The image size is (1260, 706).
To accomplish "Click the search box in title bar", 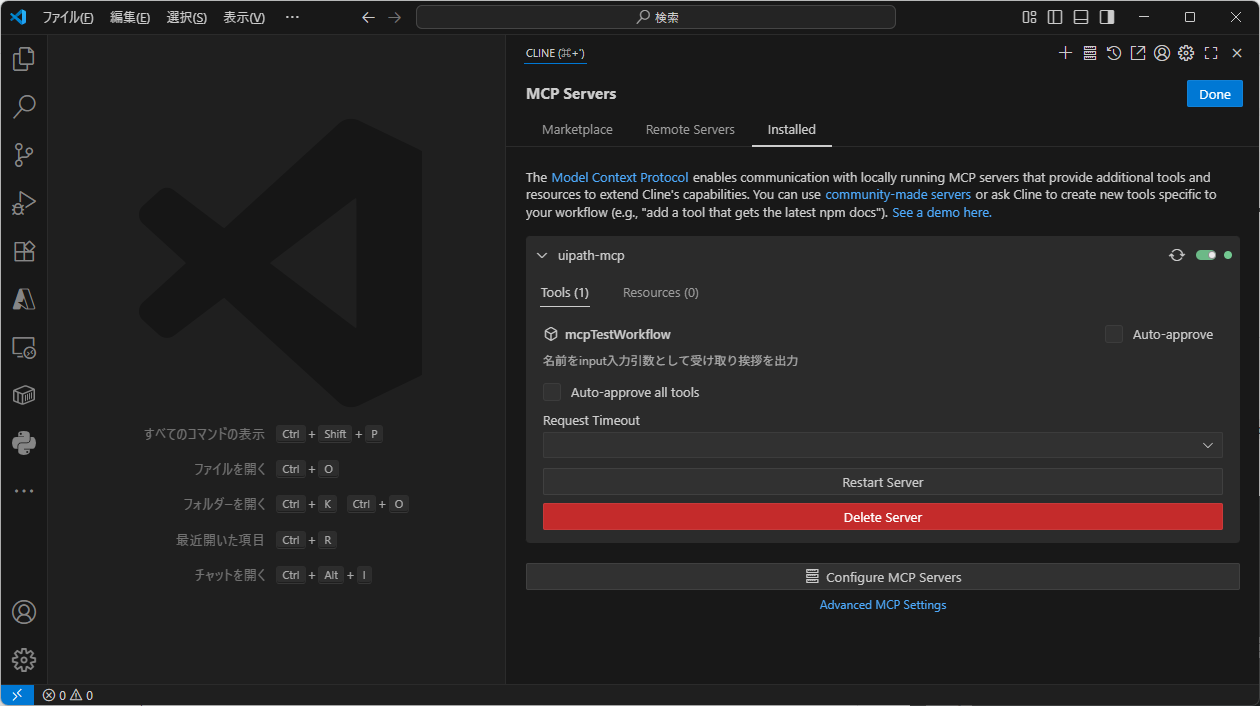I will point(655,17).
